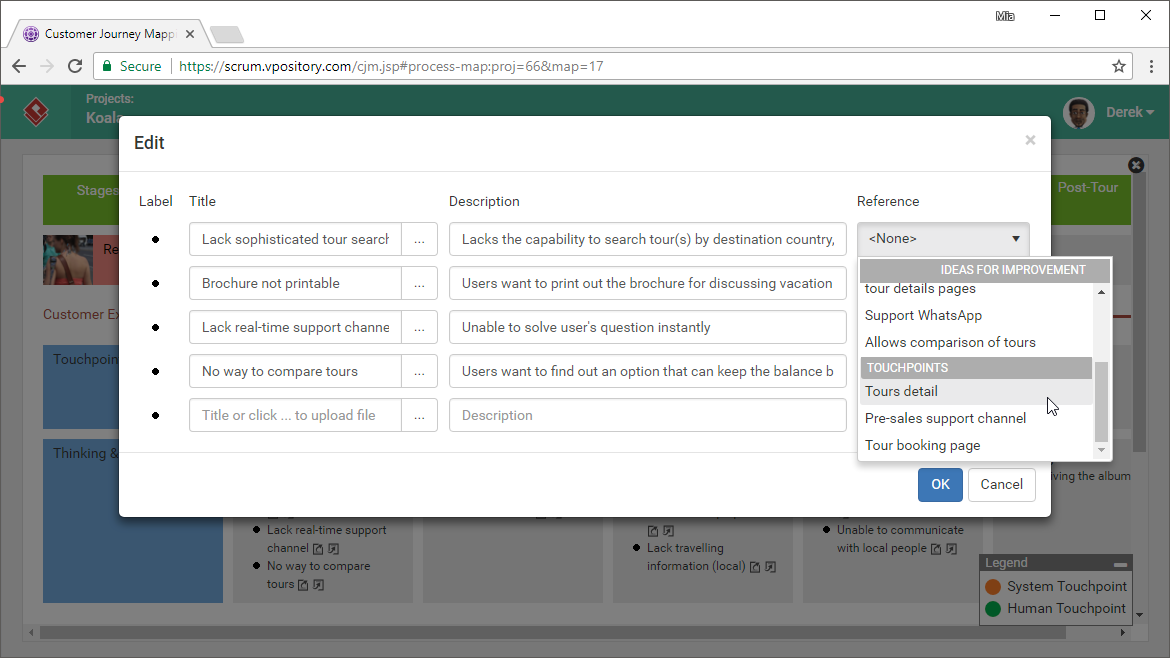Upload file for Brochure not printable
Image resolution: width=1170 pixels, height=658 pixels.
tap(419, 283)
